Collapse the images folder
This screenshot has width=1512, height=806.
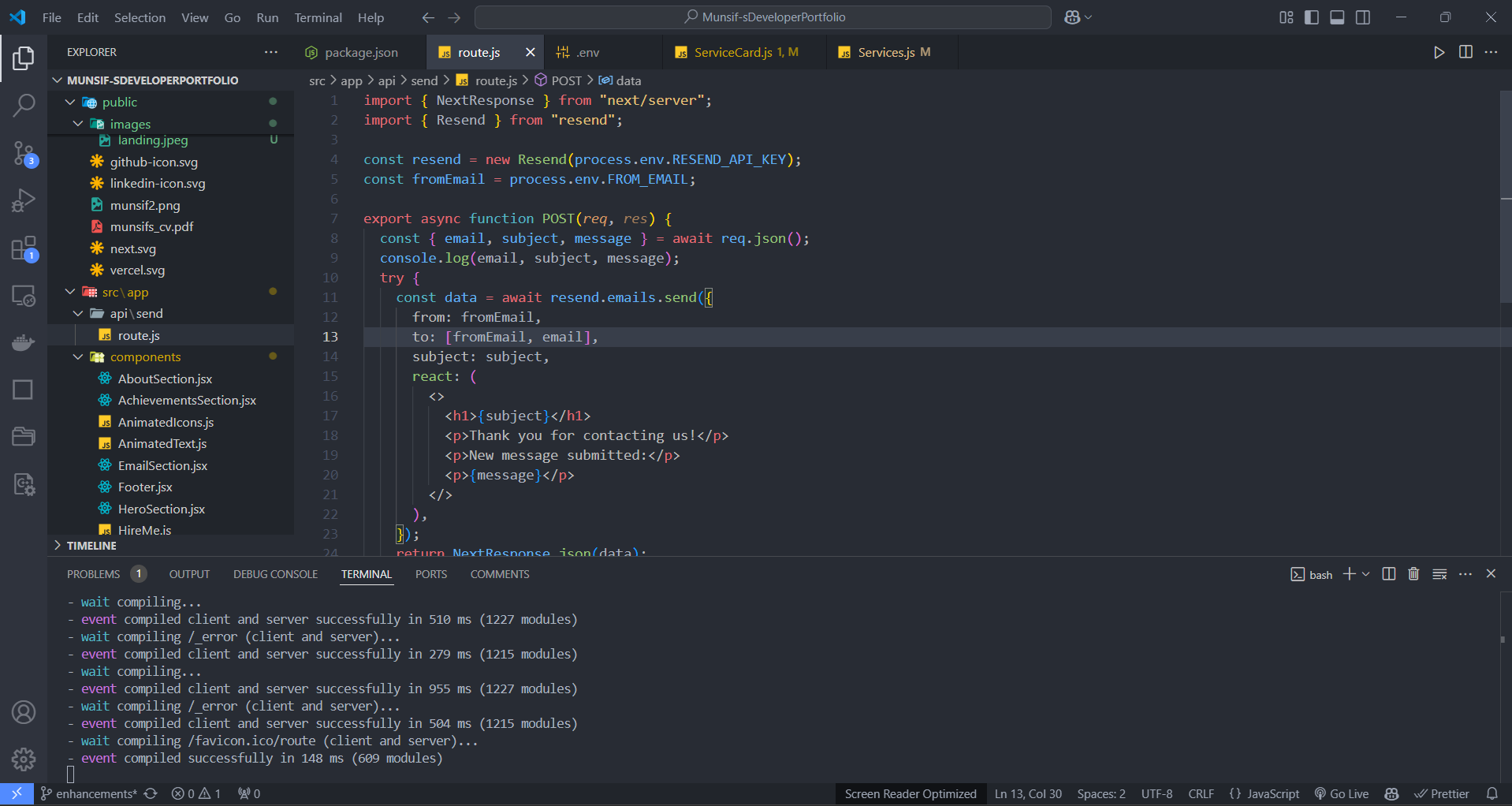(x=78, y=124)
